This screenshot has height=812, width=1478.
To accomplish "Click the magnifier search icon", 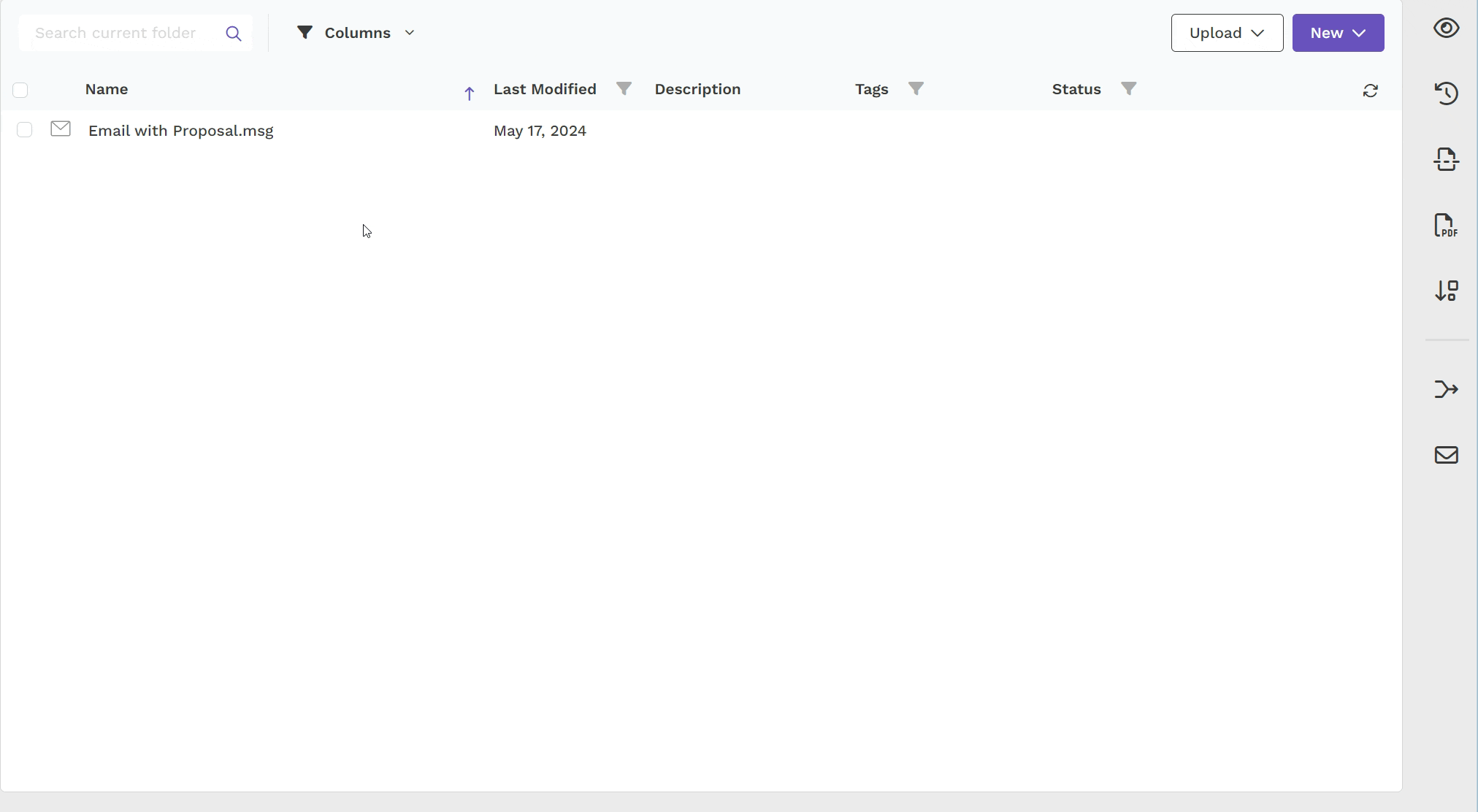I will [x=234, y=34].
